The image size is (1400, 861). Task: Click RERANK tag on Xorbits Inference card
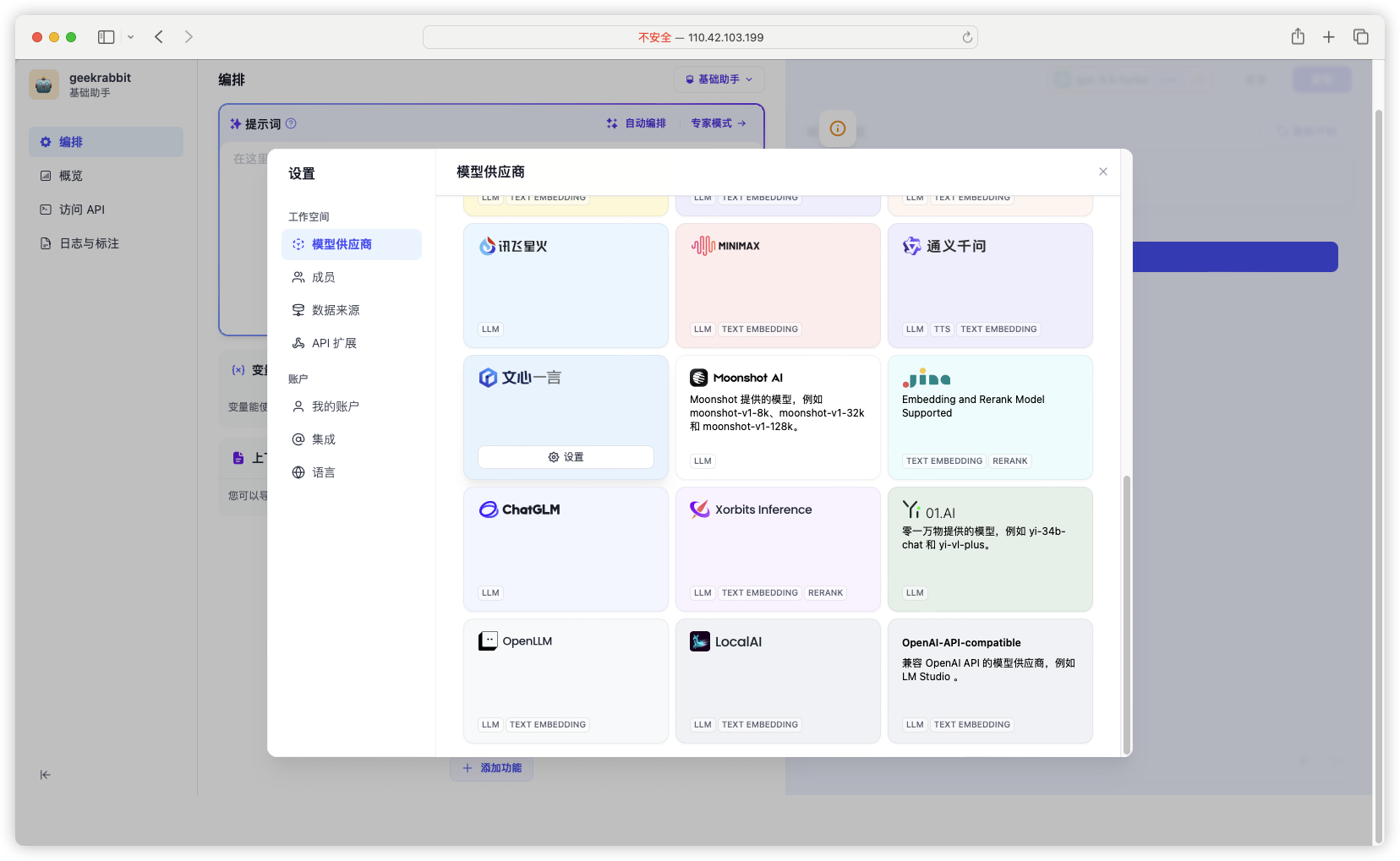(x=825, y=593)
